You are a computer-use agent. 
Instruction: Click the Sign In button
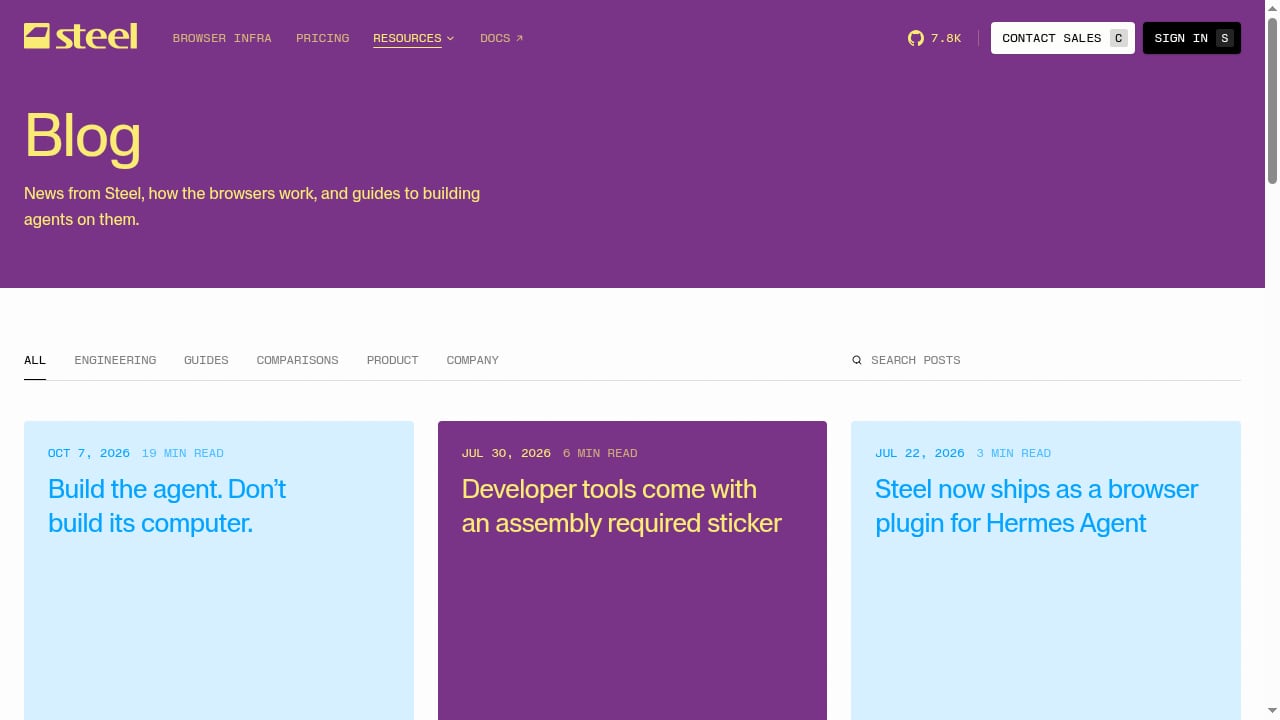(x=1192, y=38)
